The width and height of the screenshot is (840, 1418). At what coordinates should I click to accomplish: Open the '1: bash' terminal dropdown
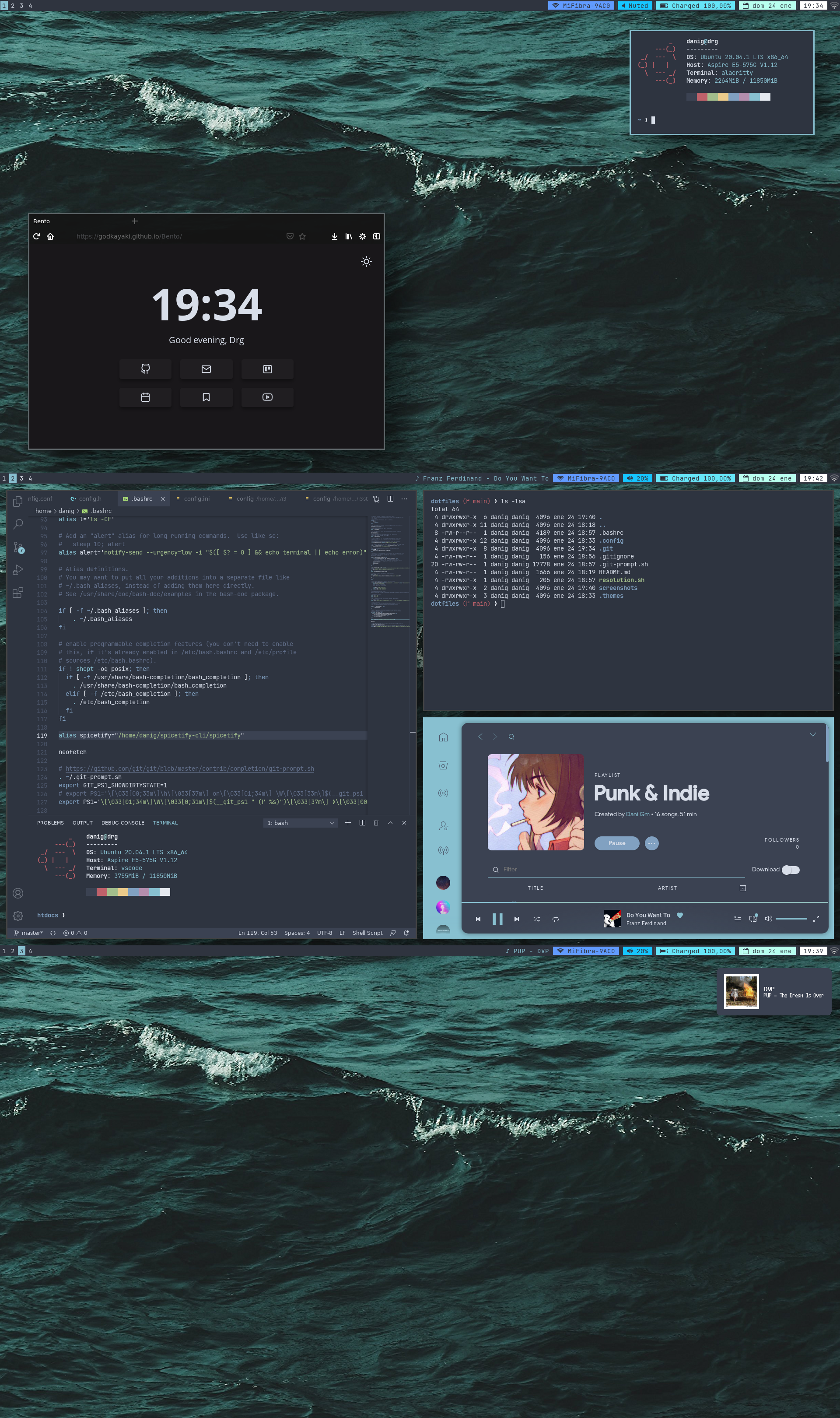click(x=300, y=823)
